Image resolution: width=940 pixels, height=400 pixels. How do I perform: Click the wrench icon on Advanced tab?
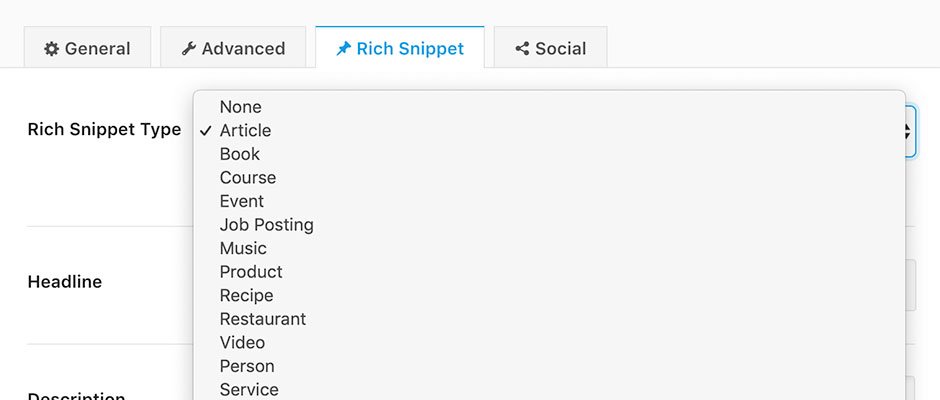coord(188,48)
